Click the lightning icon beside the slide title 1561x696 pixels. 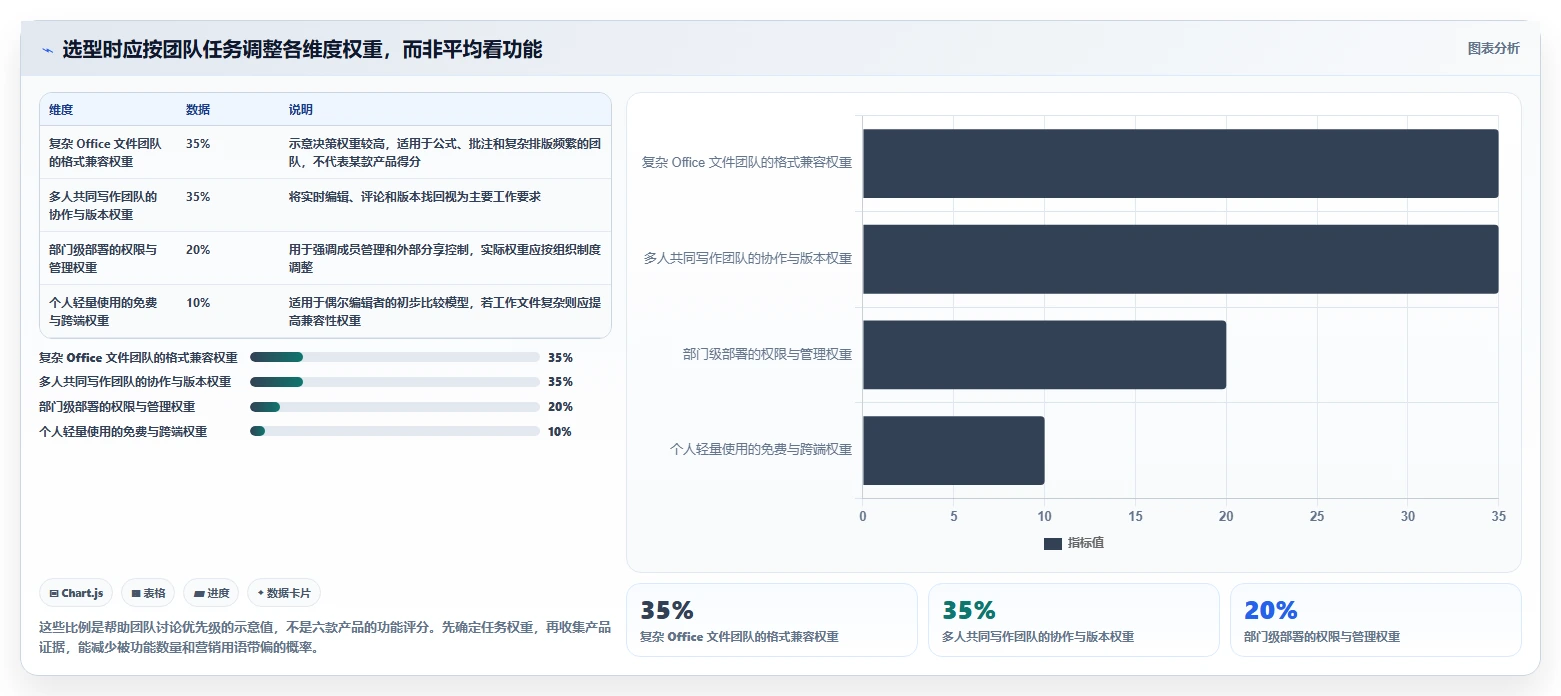47,50
